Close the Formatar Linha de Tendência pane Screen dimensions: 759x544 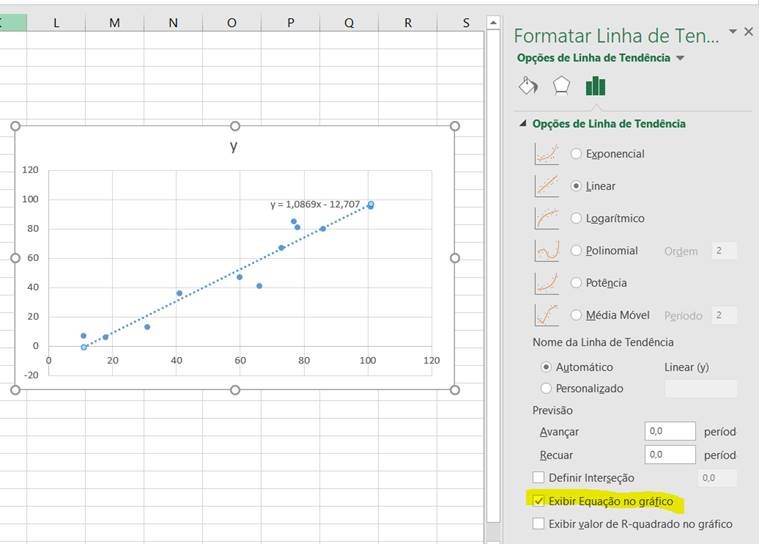749,32
